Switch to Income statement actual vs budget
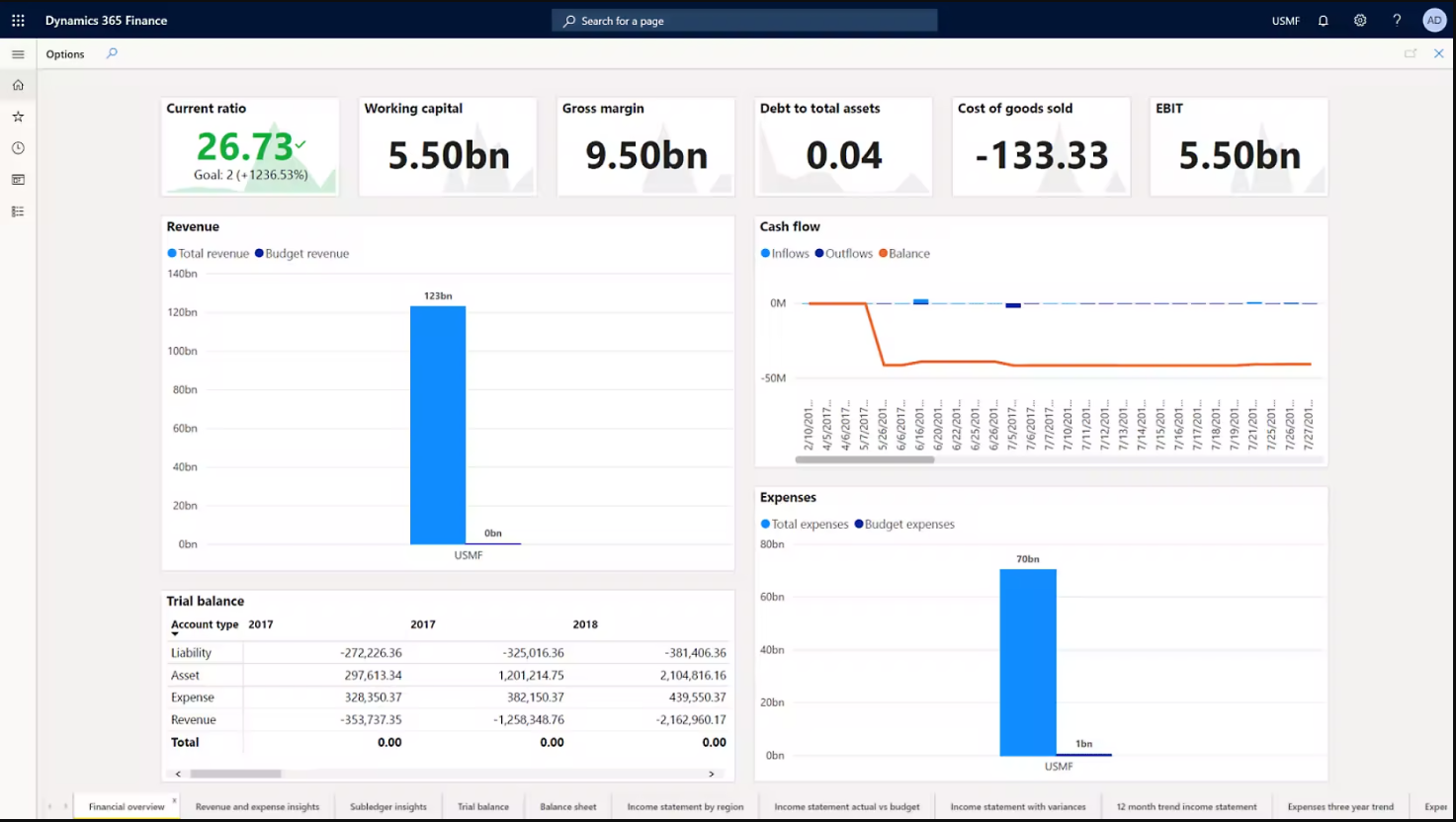This screenshot has height=822, width=1456. point(847,807)
